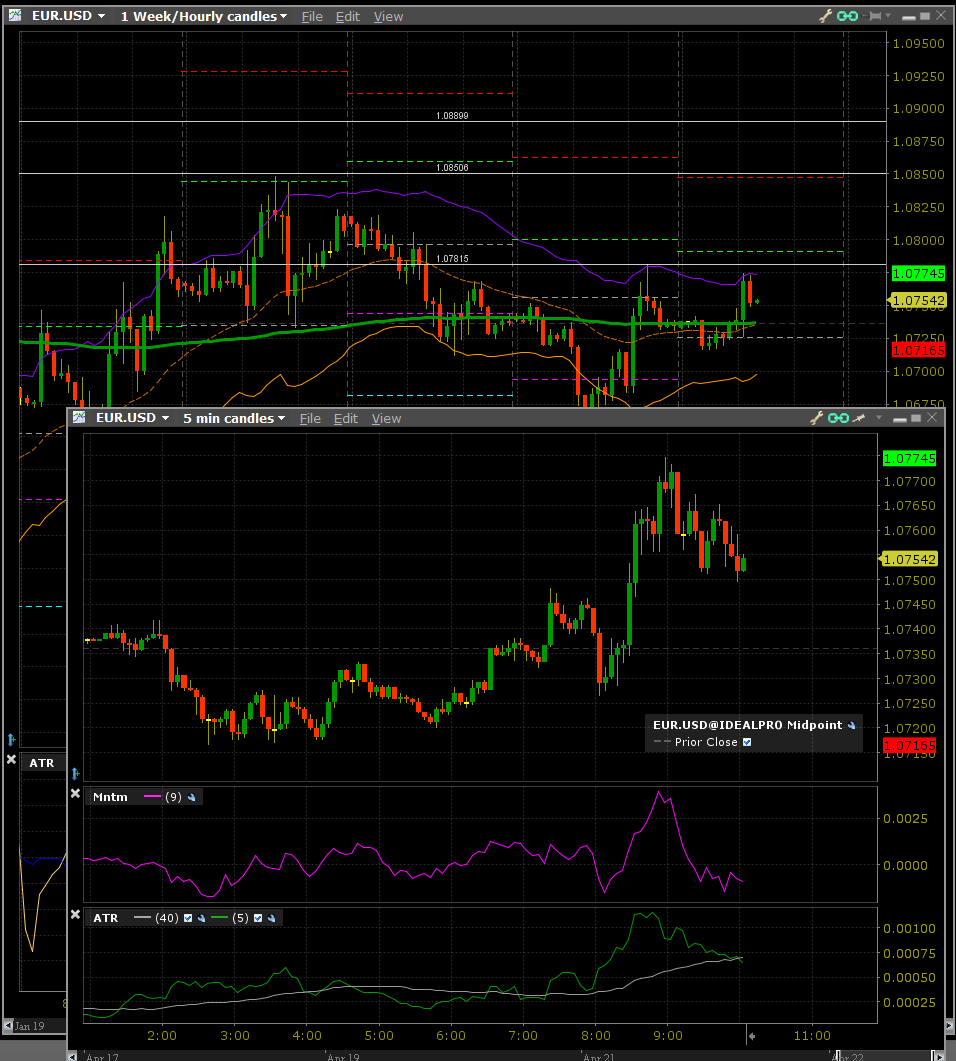Click chart app icon in 5 min candles title bar
This screenshot has width=956, height=1061.
[79, 417]
